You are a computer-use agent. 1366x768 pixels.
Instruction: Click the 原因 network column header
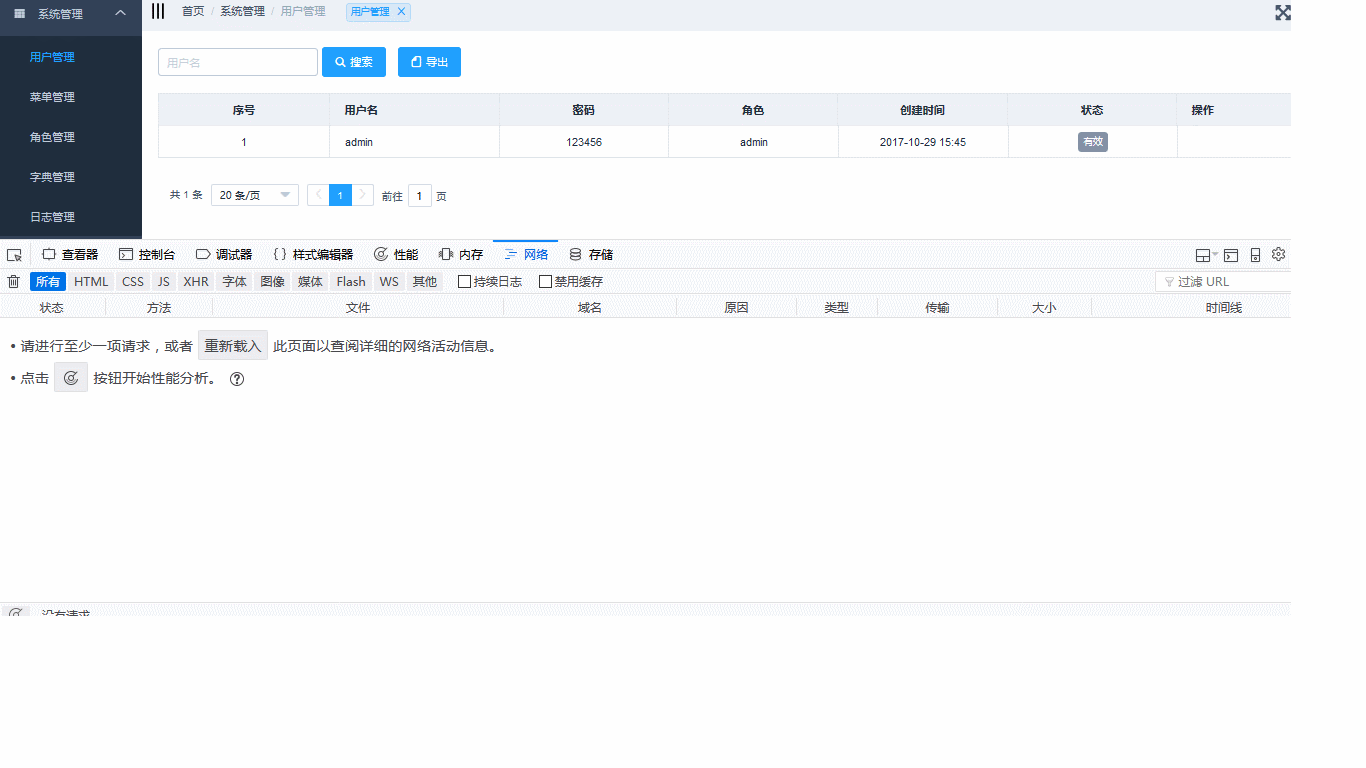(x=736, y=308)
